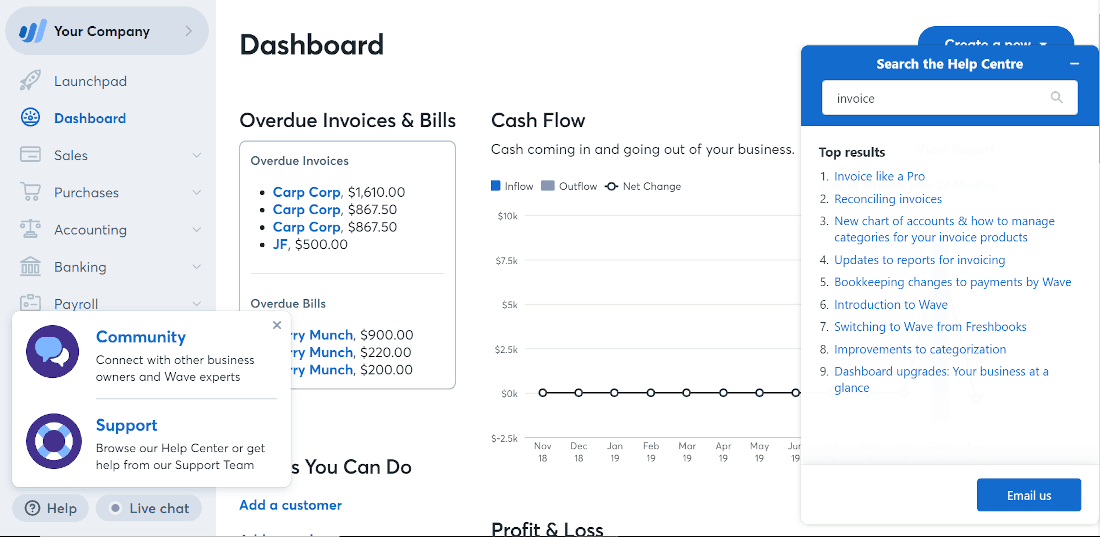Click the Support lifebuoy icon
The image size is (1100, 537).
(x=53, y=441)
